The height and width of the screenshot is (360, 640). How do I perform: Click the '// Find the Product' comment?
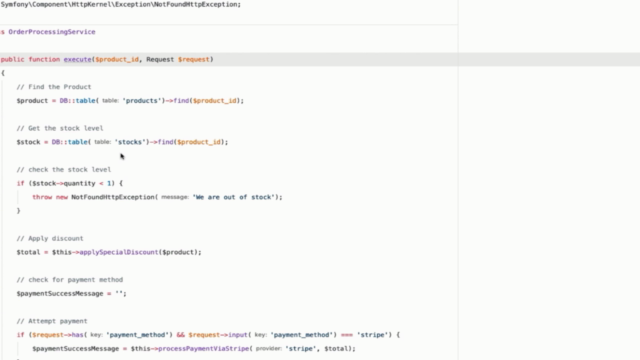(54, 87)
